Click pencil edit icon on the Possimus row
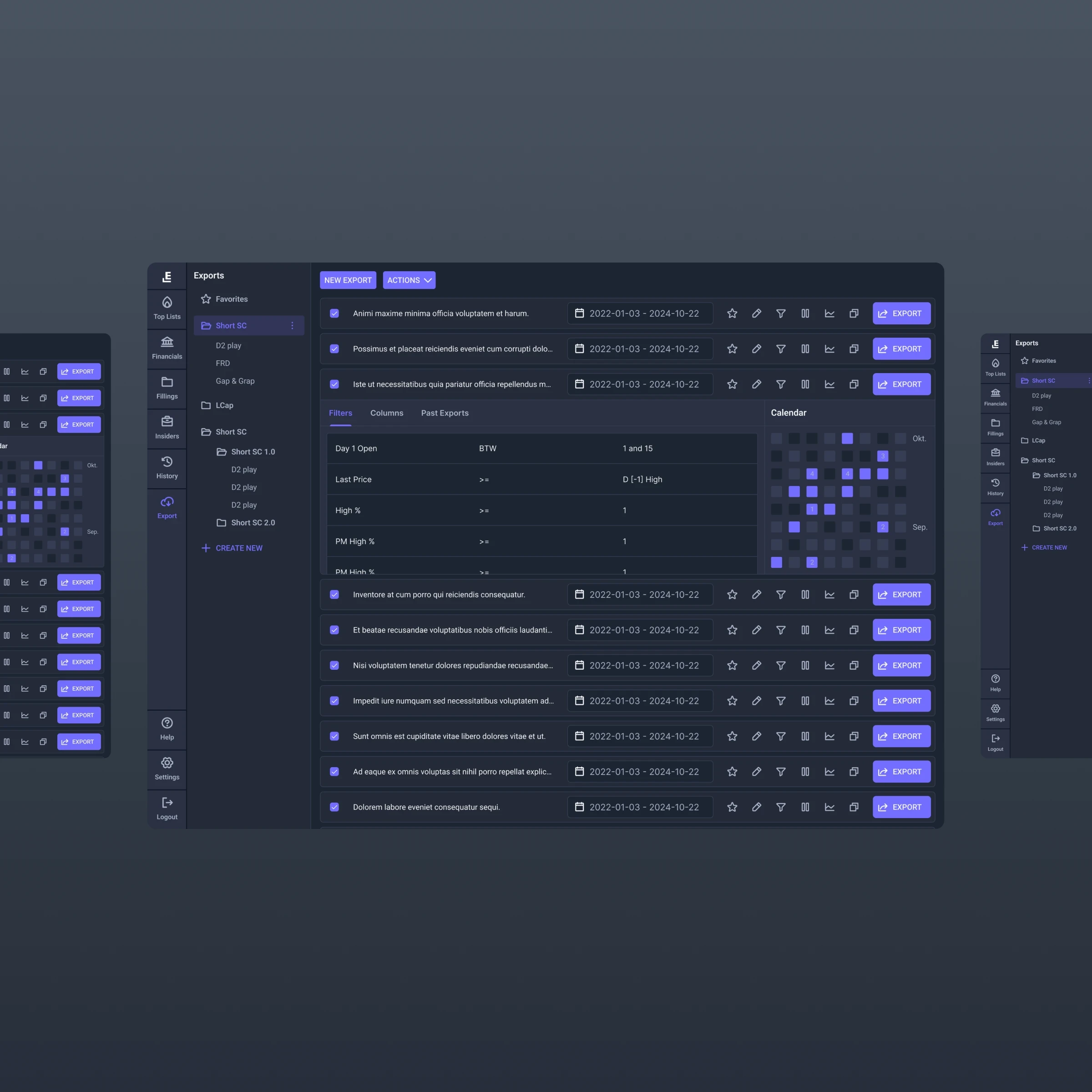1092x1092 pixels. pos(756,349)
